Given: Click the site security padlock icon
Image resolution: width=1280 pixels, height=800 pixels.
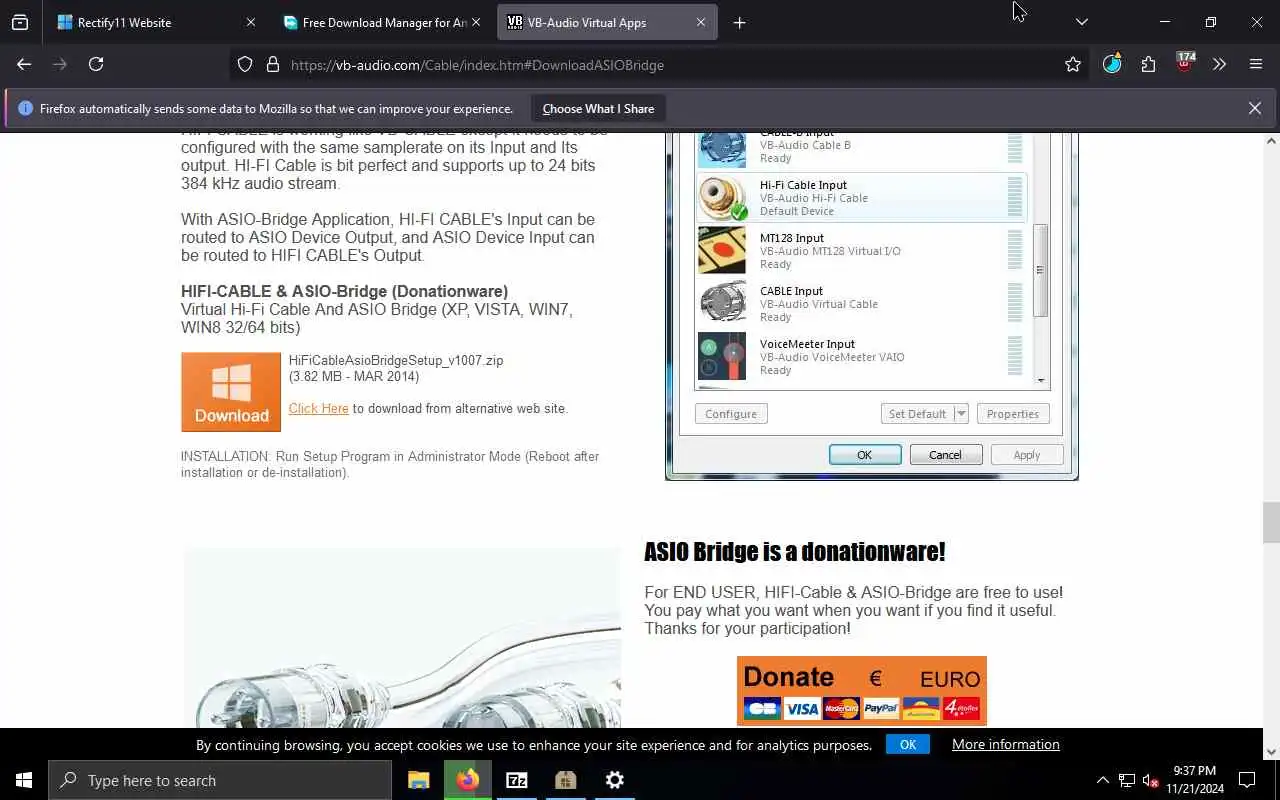Looking at the screenshot, I should point(272,65).
